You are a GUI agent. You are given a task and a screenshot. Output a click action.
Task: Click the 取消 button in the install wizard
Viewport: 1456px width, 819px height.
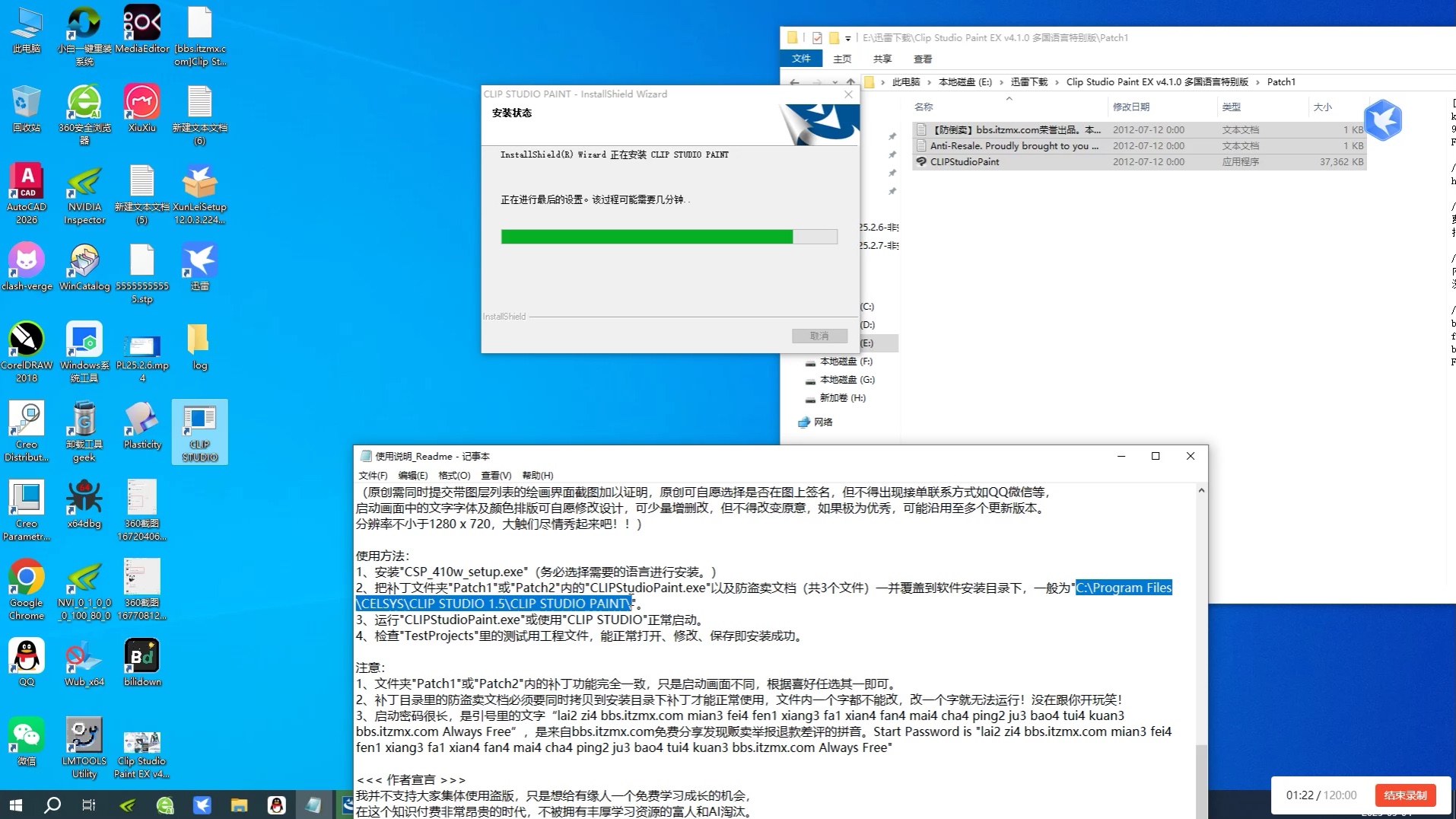point(819,336)
